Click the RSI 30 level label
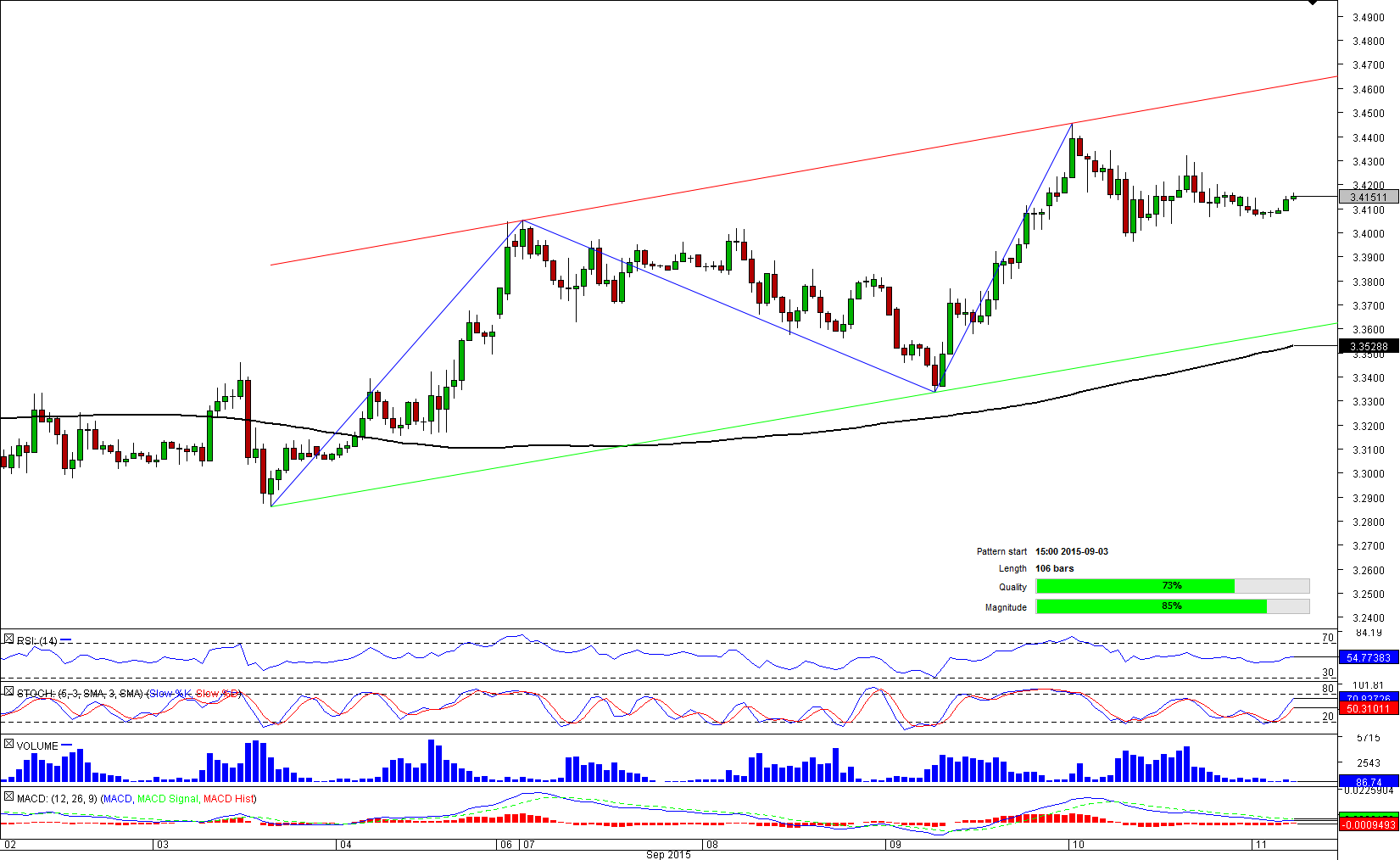Viewport: 1400px width, 860px height. pos(1328,673)
